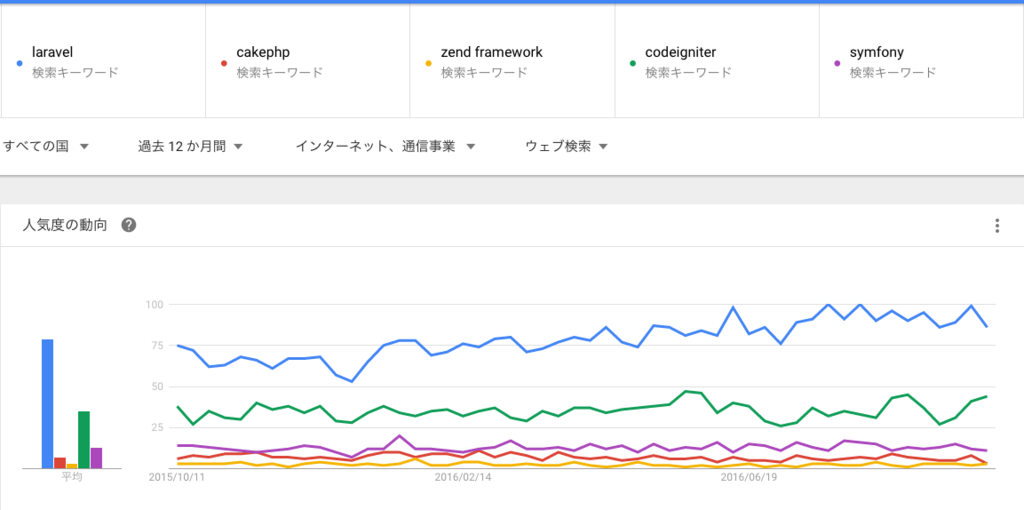This screenshot has height=510, width=1024.
Task: Open the three-dot chart options menu
Action: click(x=997, y=226)
